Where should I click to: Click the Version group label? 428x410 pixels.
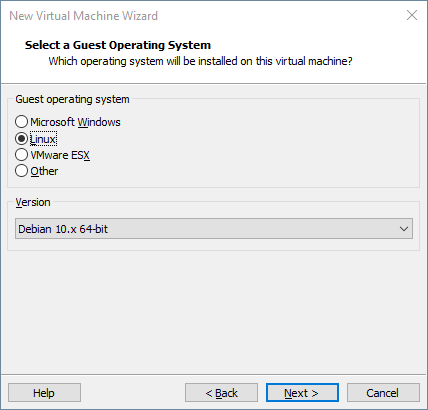click(33, 202)
